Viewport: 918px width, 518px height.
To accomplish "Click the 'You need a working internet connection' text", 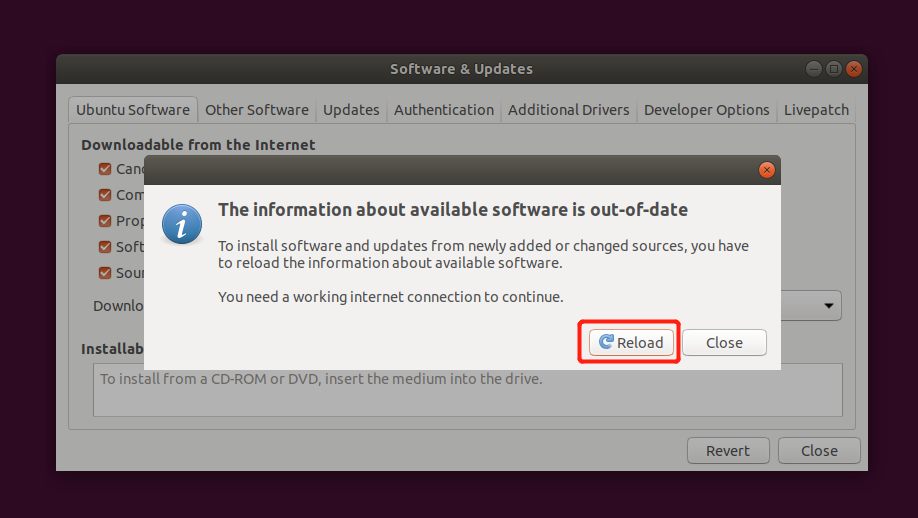I will (x=391, y=297).
